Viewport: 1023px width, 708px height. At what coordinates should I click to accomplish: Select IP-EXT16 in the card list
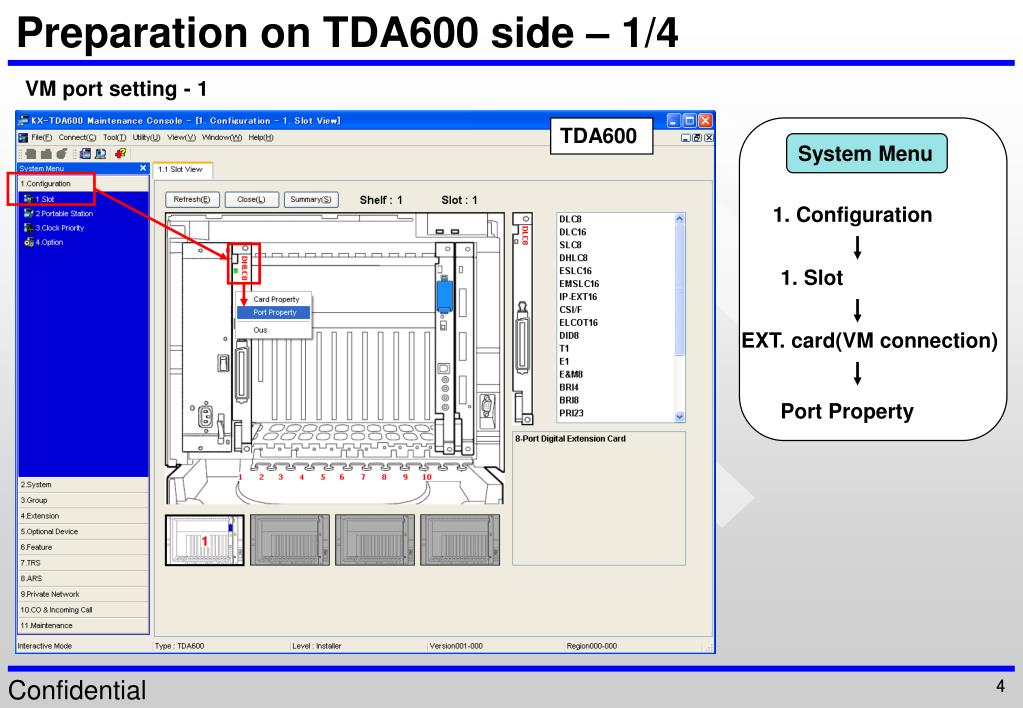click(578, 297)
